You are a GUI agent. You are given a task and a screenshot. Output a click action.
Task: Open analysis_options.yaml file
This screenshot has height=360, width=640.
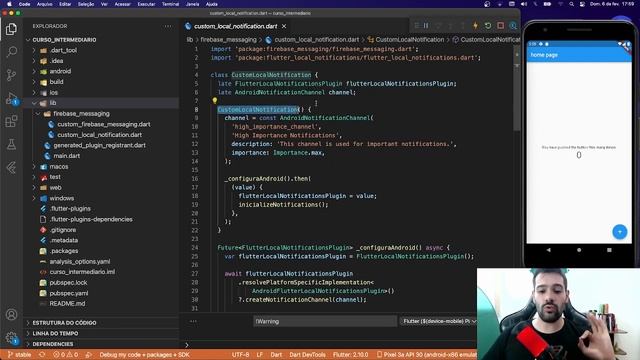click(80, 261)
